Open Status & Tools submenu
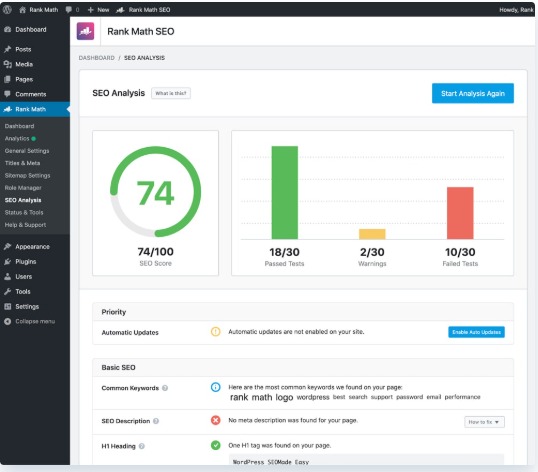 point(24,212)
